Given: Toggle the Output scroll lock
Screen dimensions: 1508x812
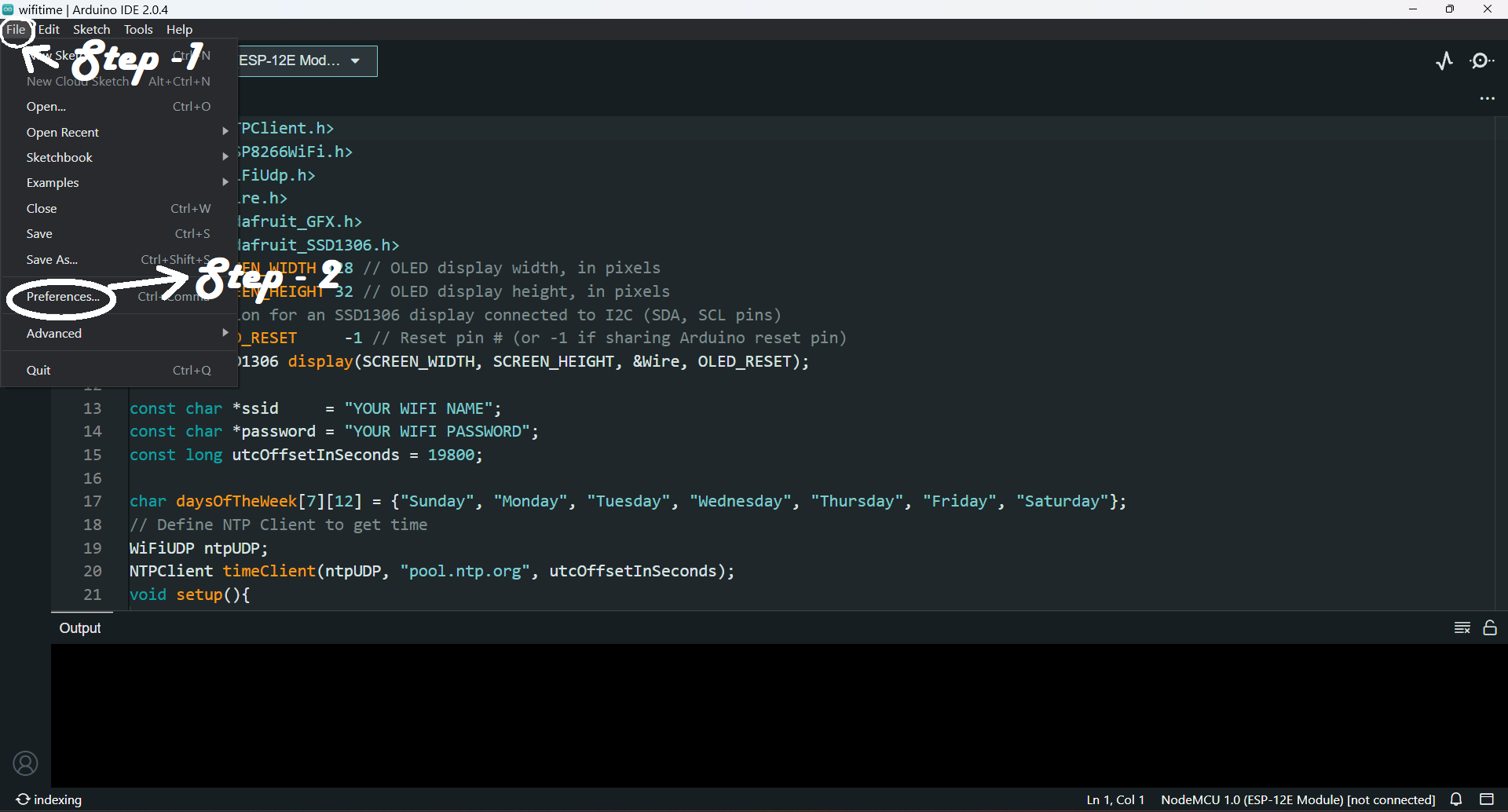Looking at the screenshot, I should click(x=1490, y=627).
